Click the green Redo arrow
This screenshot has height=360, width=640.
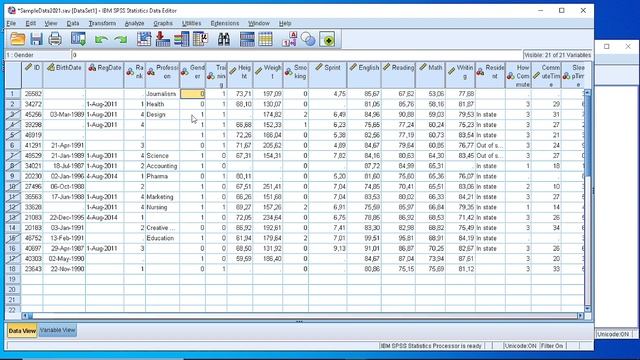120,40
